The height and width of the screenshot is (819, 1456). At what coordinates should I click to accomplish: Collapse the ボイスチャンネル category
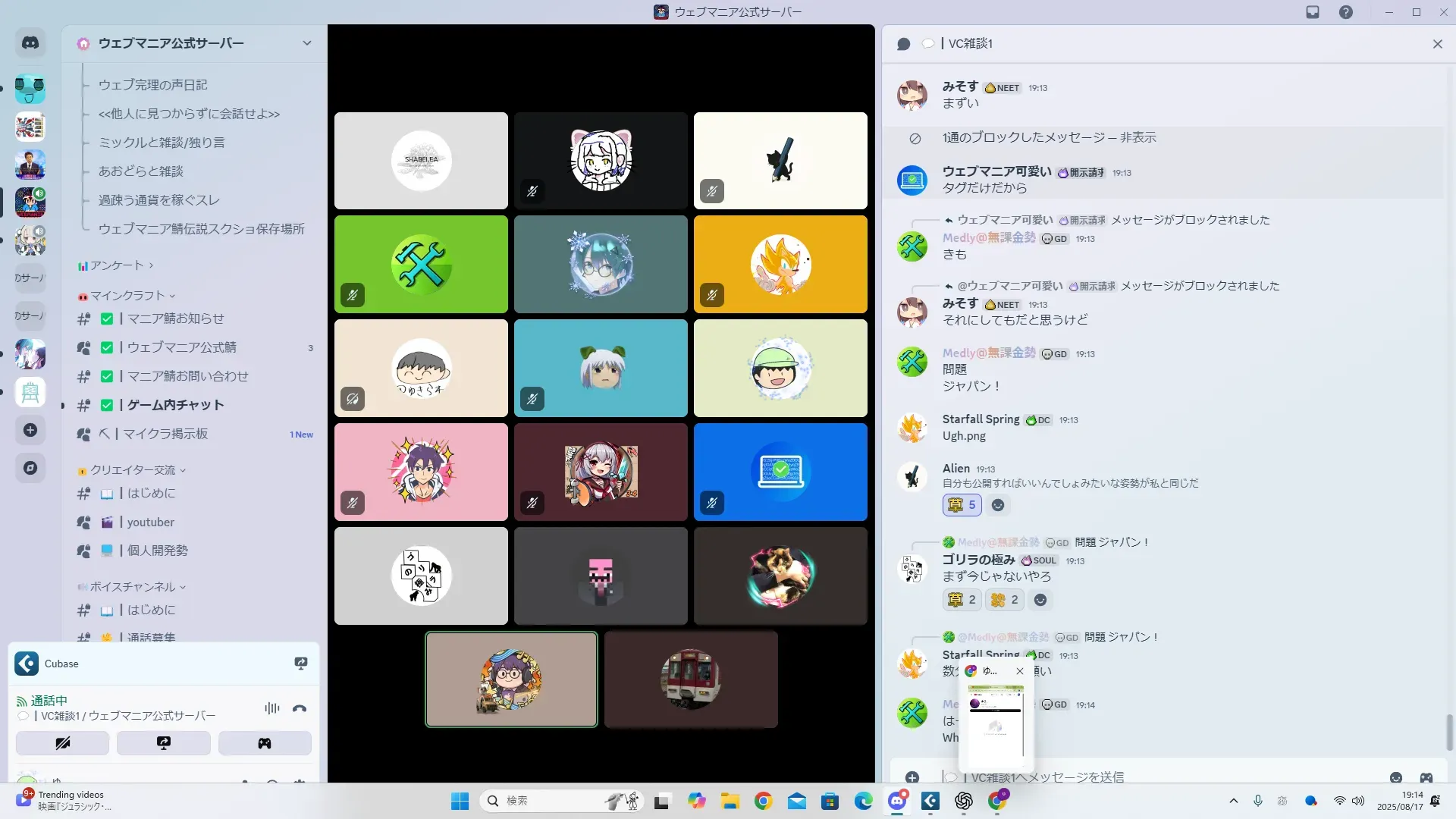[133, 587]
